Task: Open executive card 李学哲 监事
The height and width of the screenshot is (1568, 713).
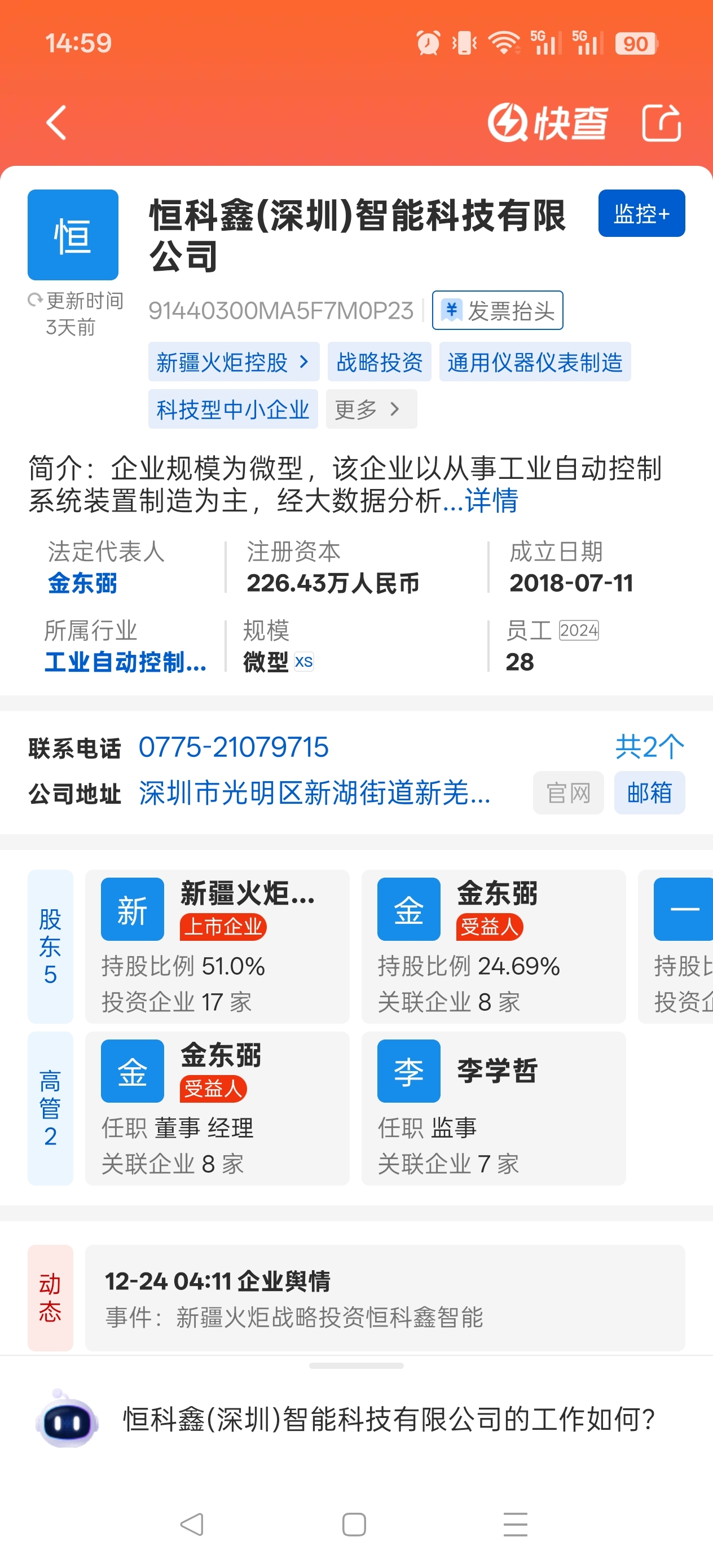Action: pos(494,1108)
